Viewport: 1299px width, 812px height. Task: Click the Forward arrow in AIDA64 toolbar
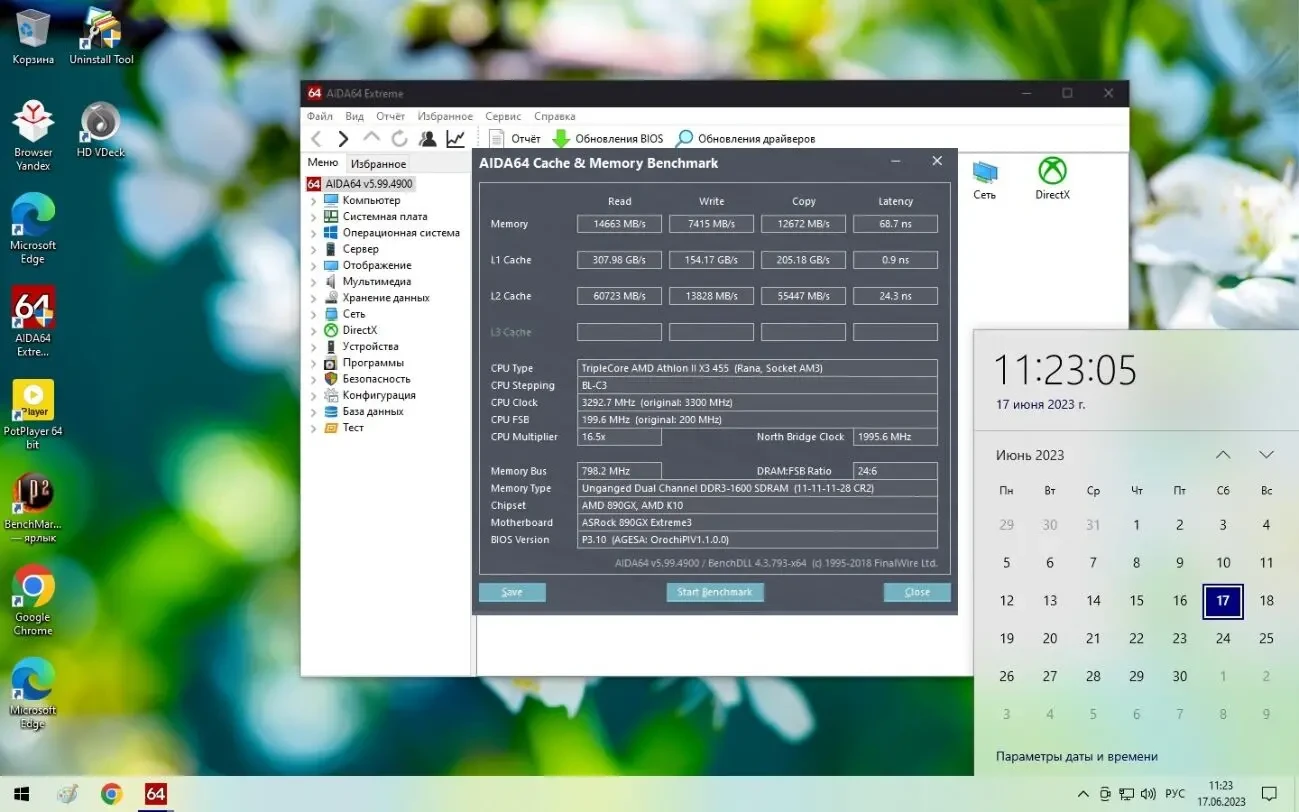pos(343,139)
